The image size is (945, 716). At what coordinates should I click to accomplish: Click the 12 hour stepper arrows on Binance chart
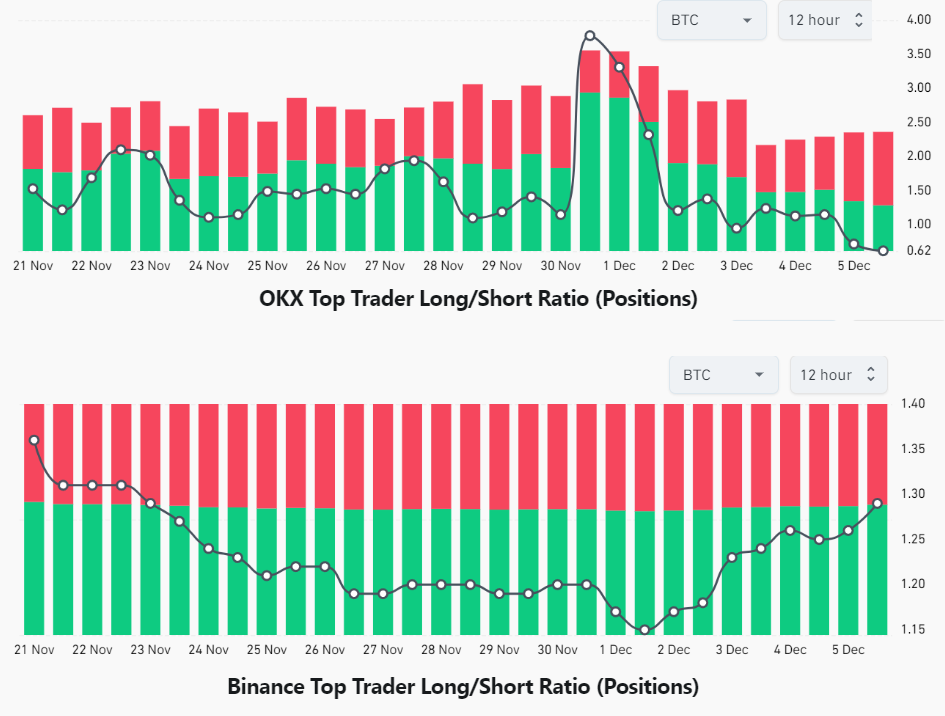tap(871, 374)
